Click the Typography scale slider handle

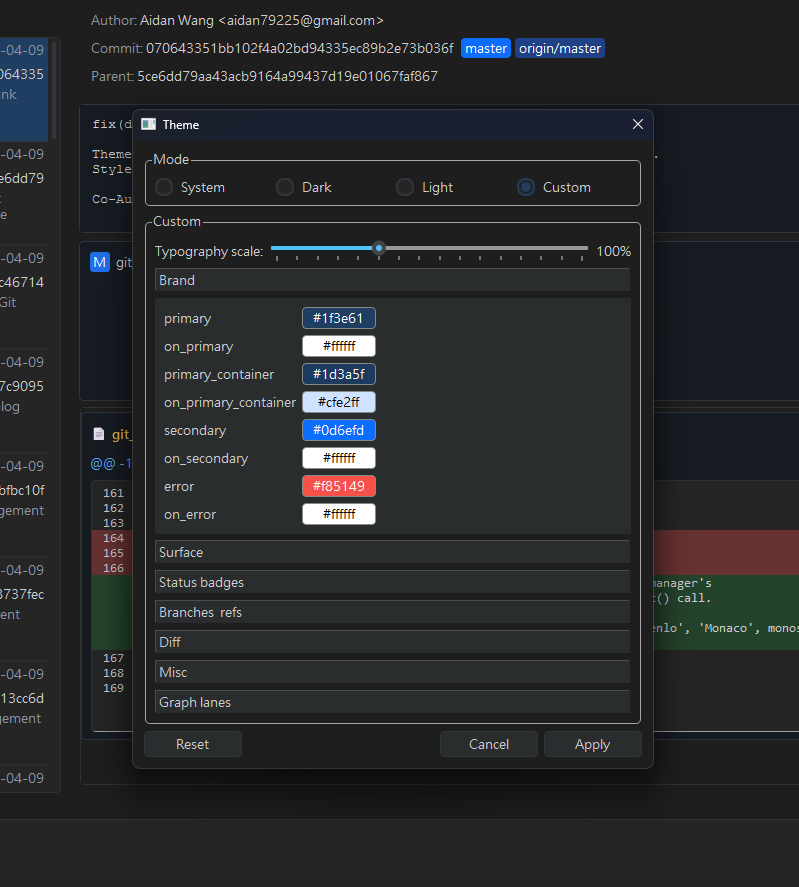click(x=379, y=248)
